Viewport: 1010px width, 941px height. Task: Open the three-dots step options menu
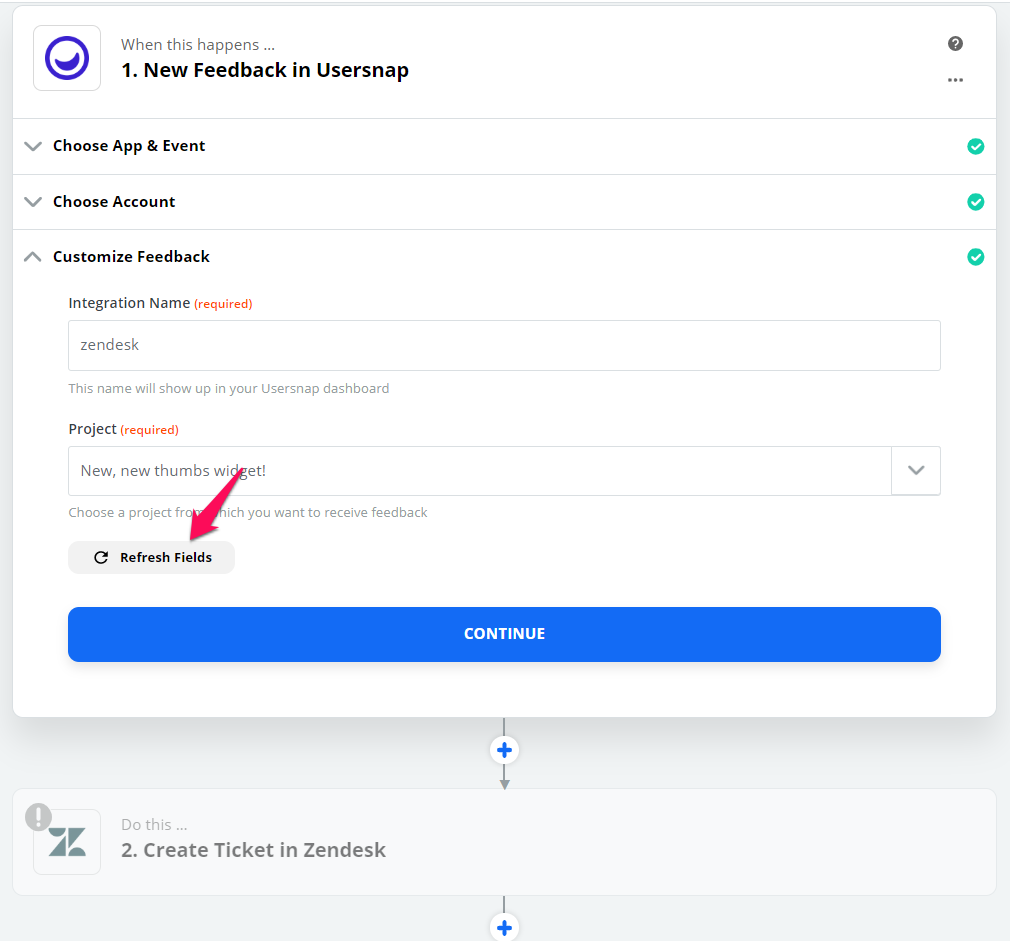coord(955,80)
